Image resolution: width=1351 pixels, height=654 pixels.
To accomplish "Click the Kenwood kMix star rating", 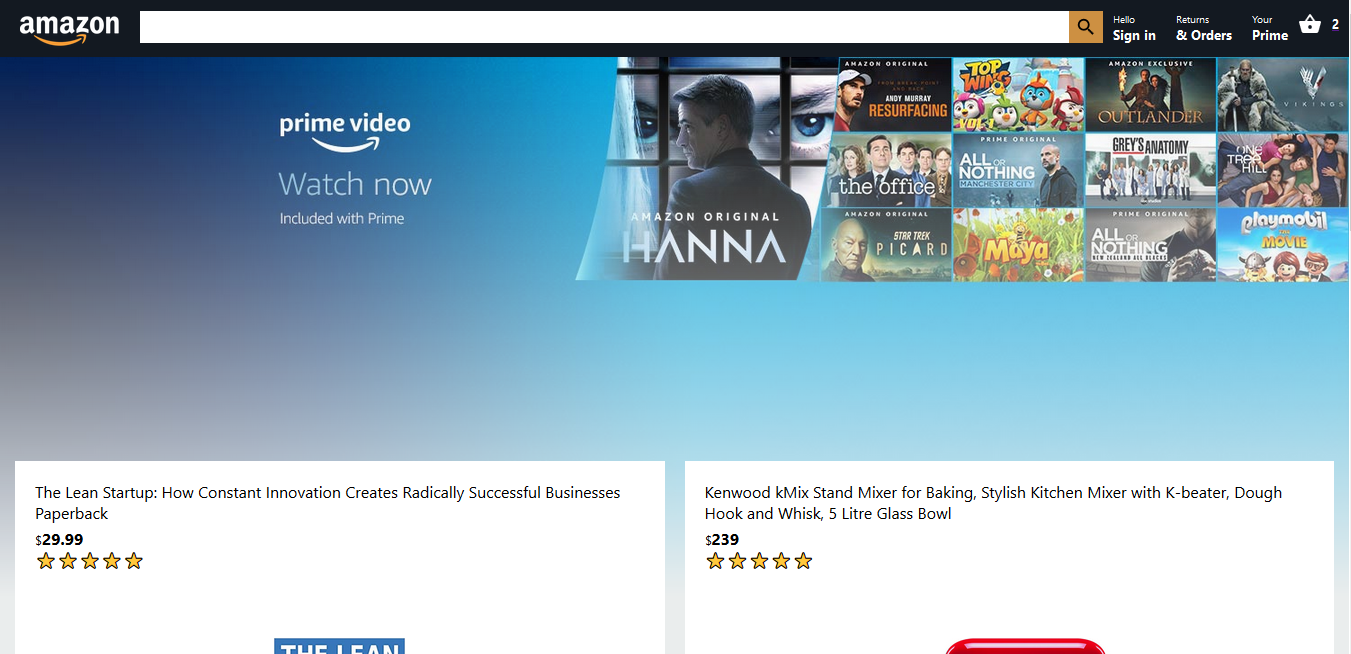I will [759, 561].
